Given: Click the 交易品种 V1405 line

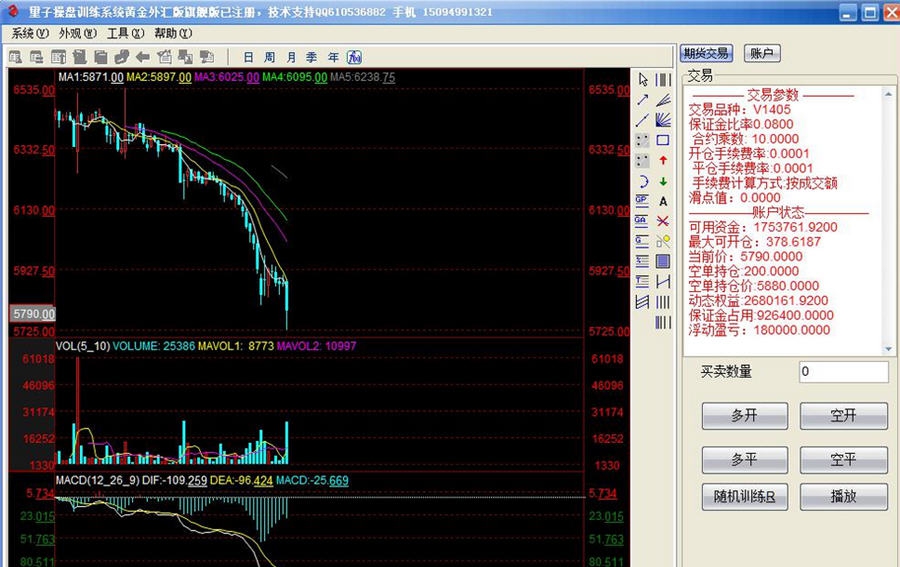Looking at the screenshot, I should [x=739, y=110].
